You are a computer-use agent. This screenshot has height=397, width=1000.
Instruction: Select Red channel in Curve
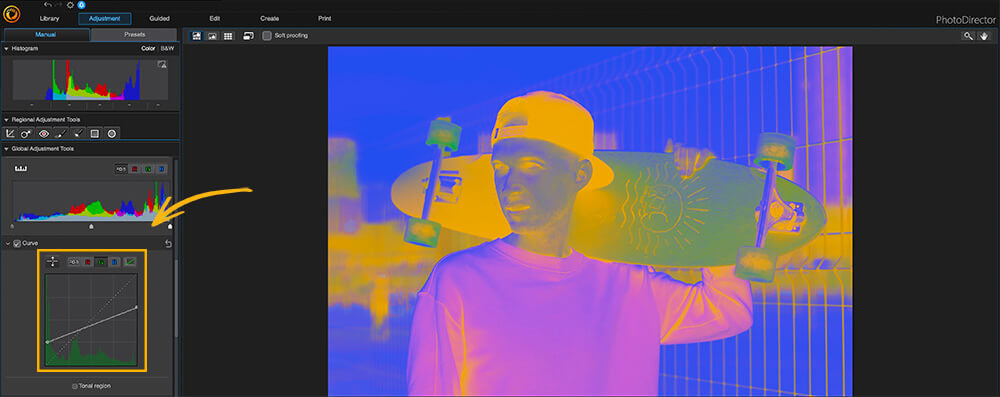pos(87,262)
